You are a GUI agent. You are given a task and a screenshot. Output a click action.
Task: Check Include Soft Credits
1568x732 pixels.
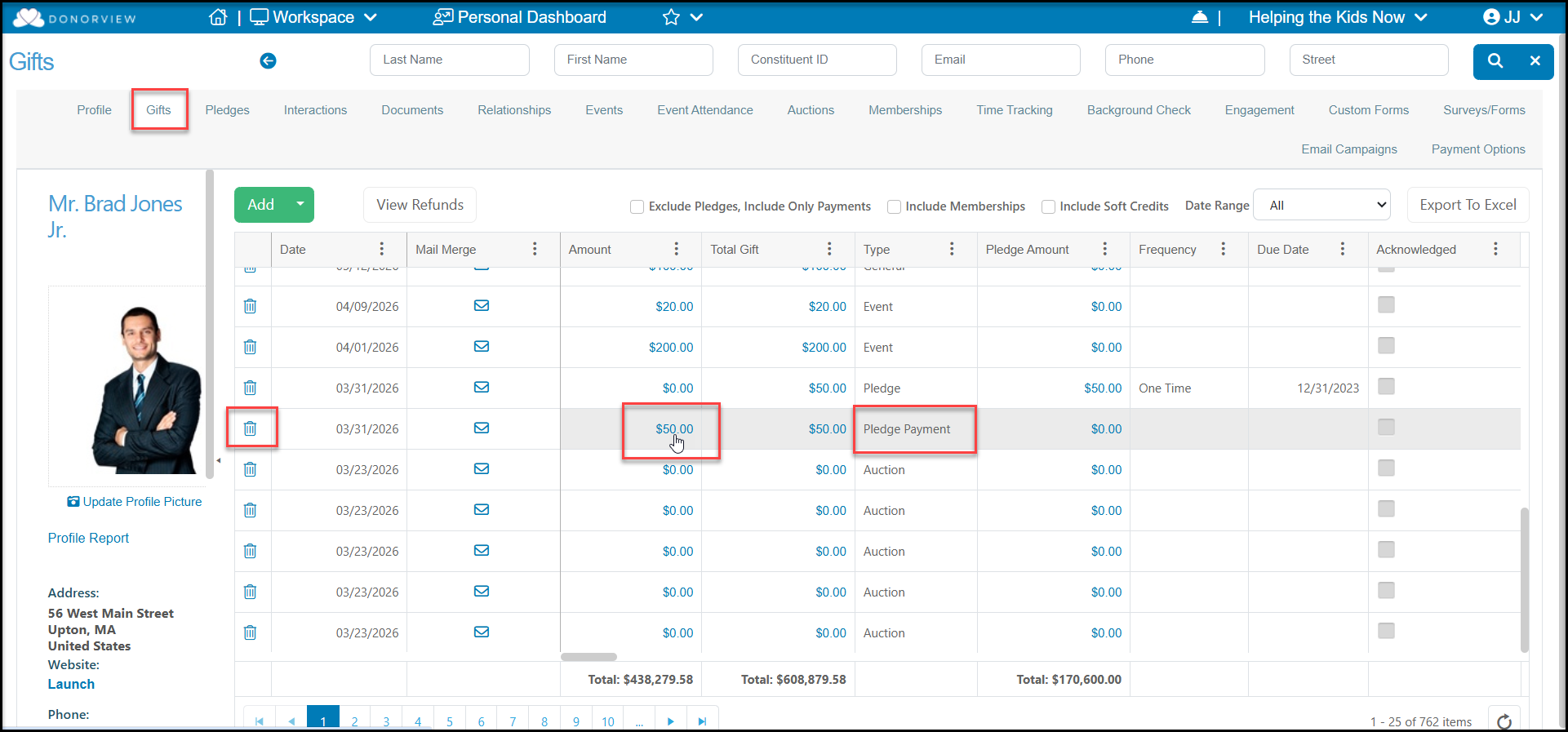(1048, 206)
